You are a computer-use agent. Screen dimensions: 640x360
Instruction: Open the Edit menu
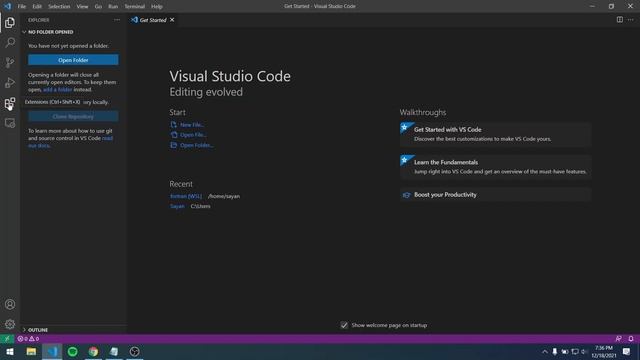click(x=37, y=7)
